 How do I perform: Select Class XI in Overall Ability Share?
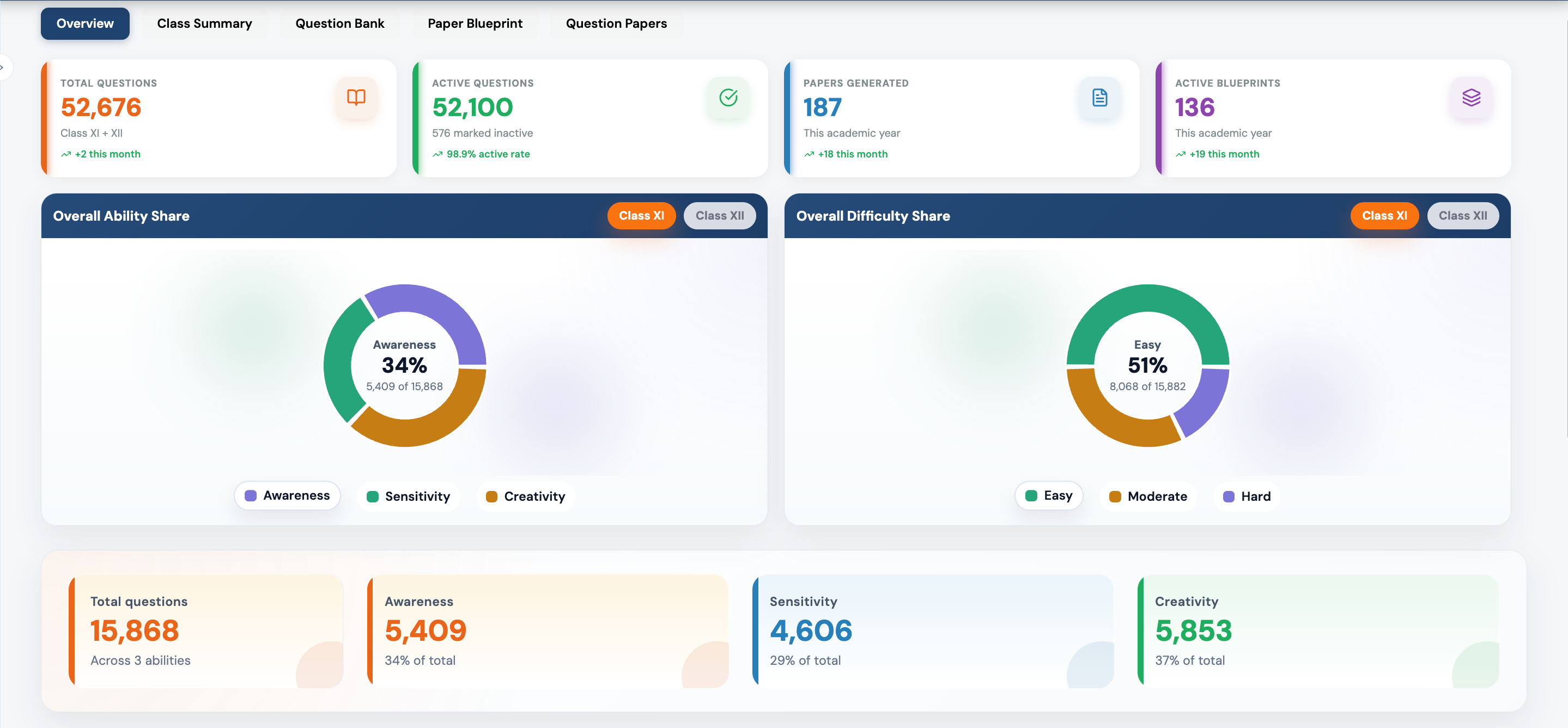[641, 216]
